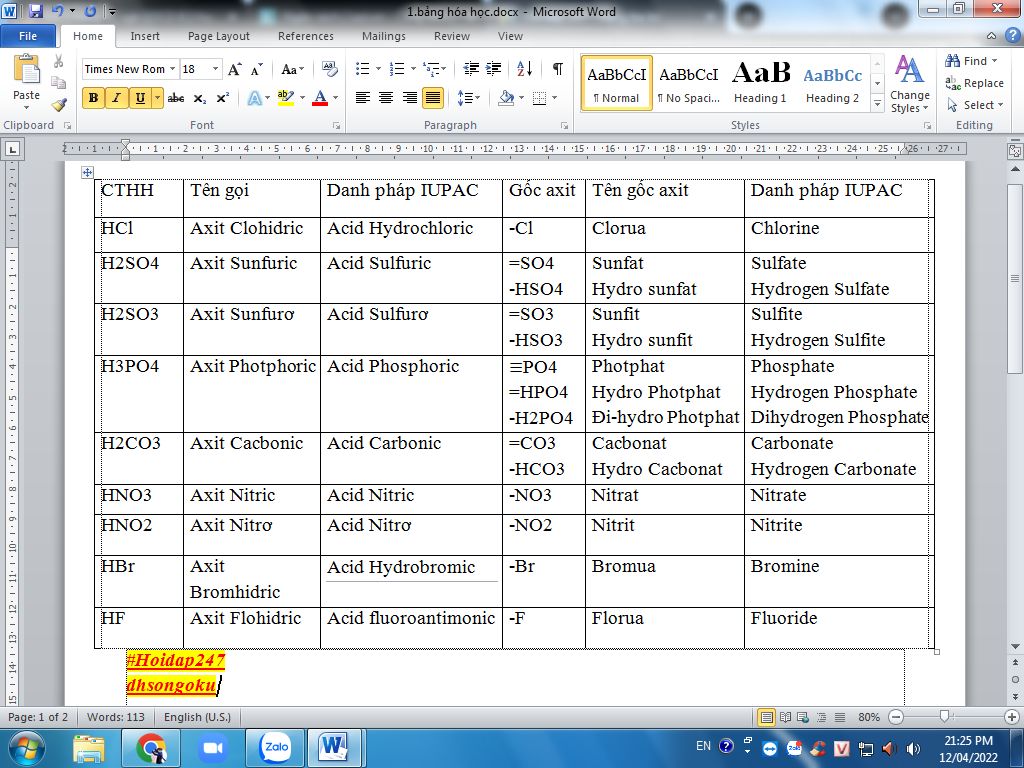Click the Replace button
Image resolution: width=1024 pixels, height=768 pixels.
(x=974, y=83)
